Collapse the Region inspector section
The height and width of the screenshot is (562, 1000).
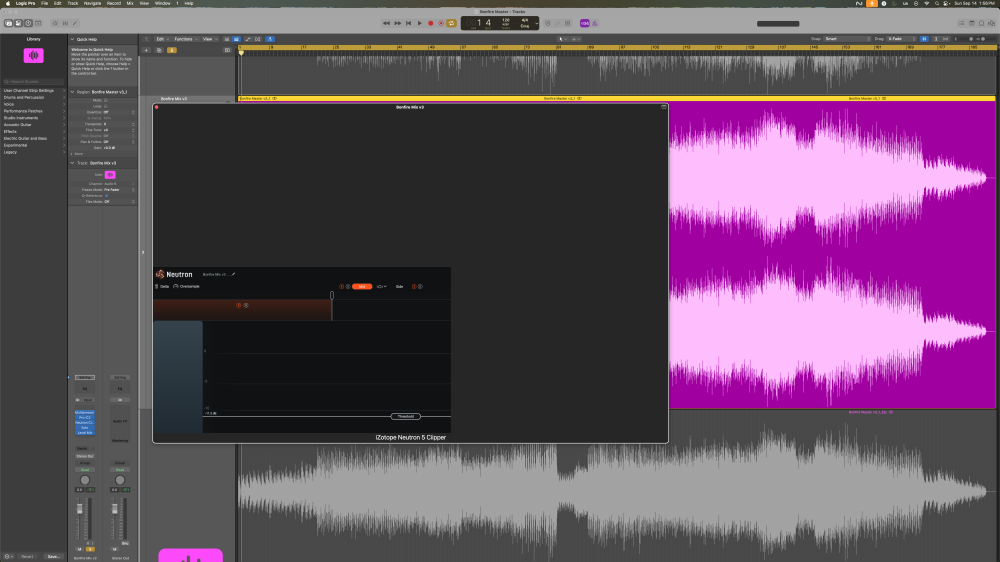coord(72,92)
